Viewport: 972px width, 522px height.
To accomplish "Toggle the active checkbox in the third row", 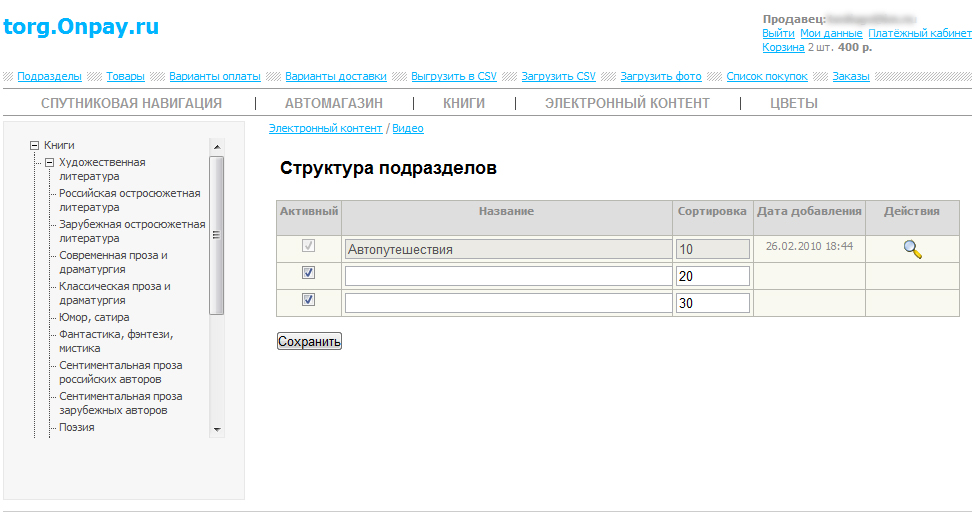I will (x=308, y=300).
